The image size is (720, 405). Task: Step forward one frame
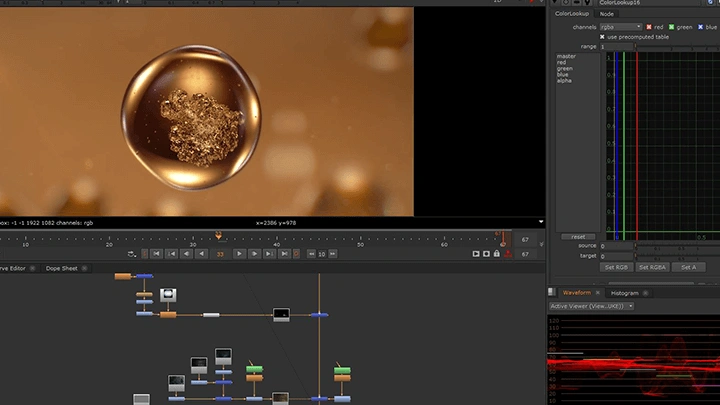tap(254, 254)
